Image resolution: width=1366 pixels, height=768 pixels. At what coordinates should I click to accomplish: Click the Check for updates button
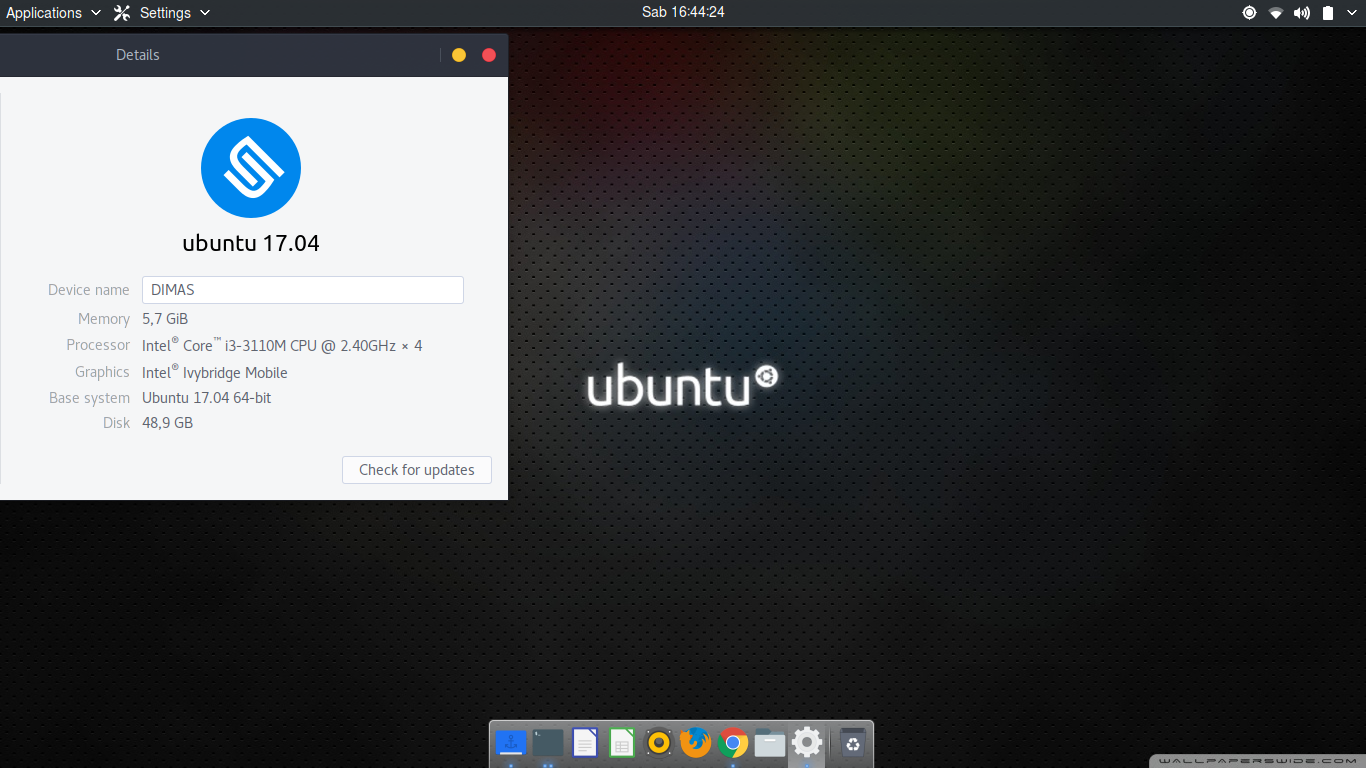(x=417, y=470)
